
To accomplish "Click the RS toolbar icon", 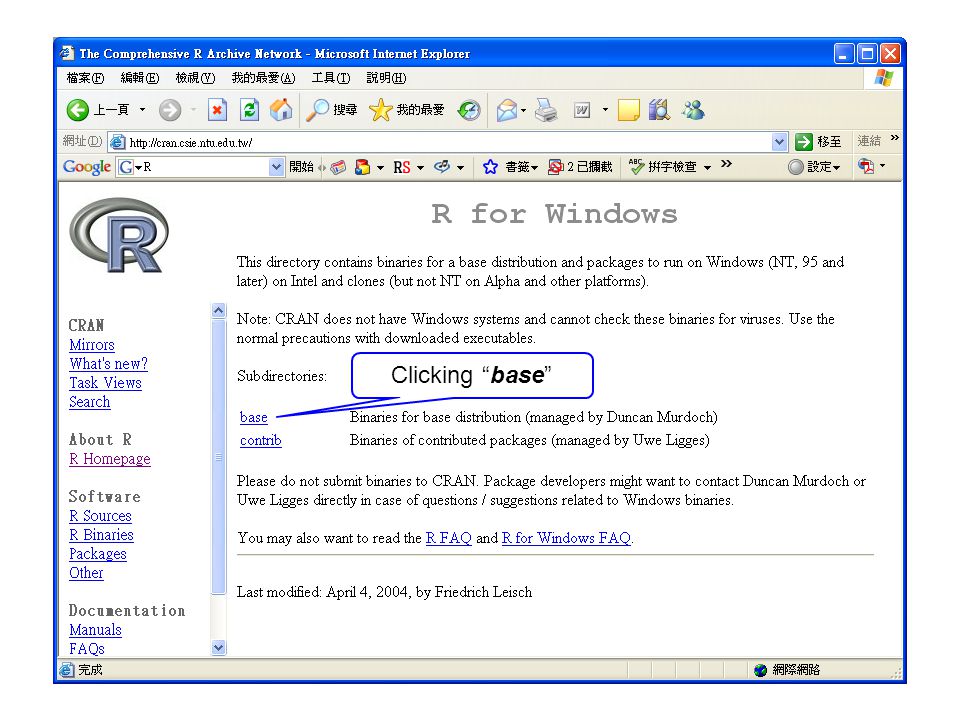I will pos(402,167).
